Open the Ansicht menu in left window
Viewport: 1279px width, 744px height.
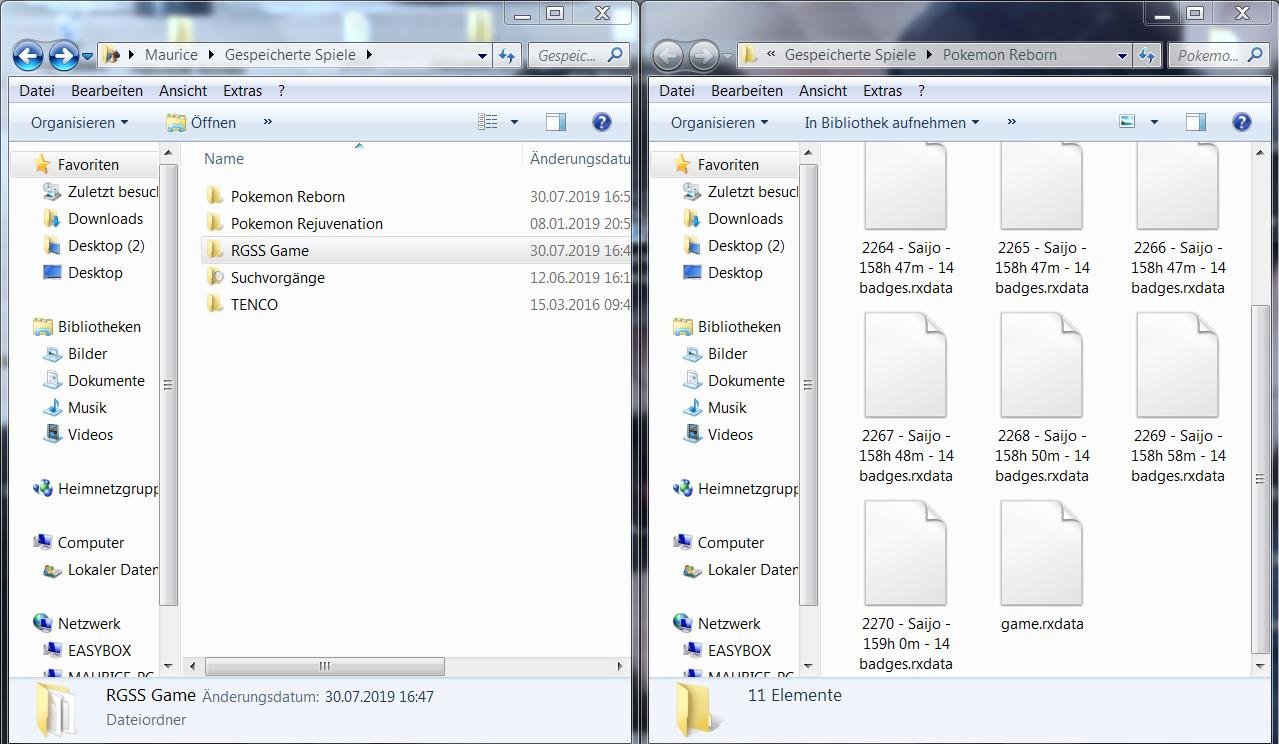(183, 90)
